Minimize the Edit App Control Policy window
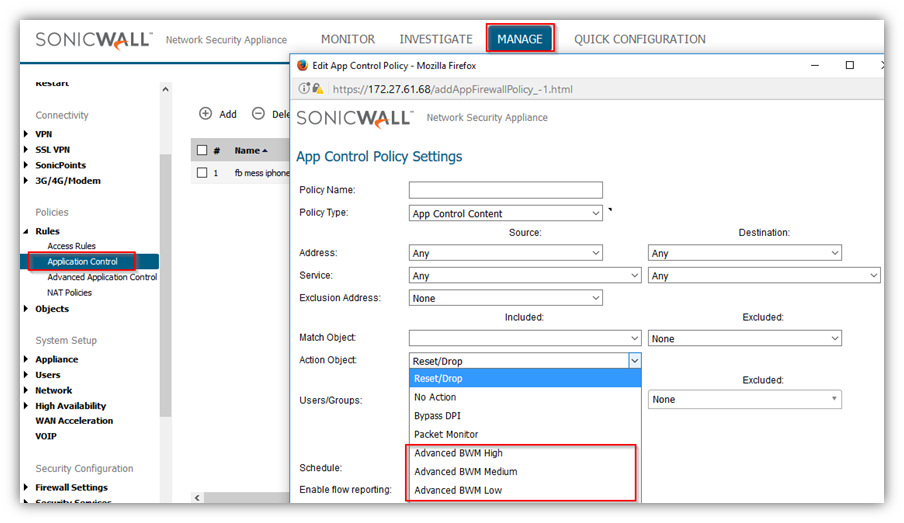Screen dimensions: 904x523 tap(815, 65)
